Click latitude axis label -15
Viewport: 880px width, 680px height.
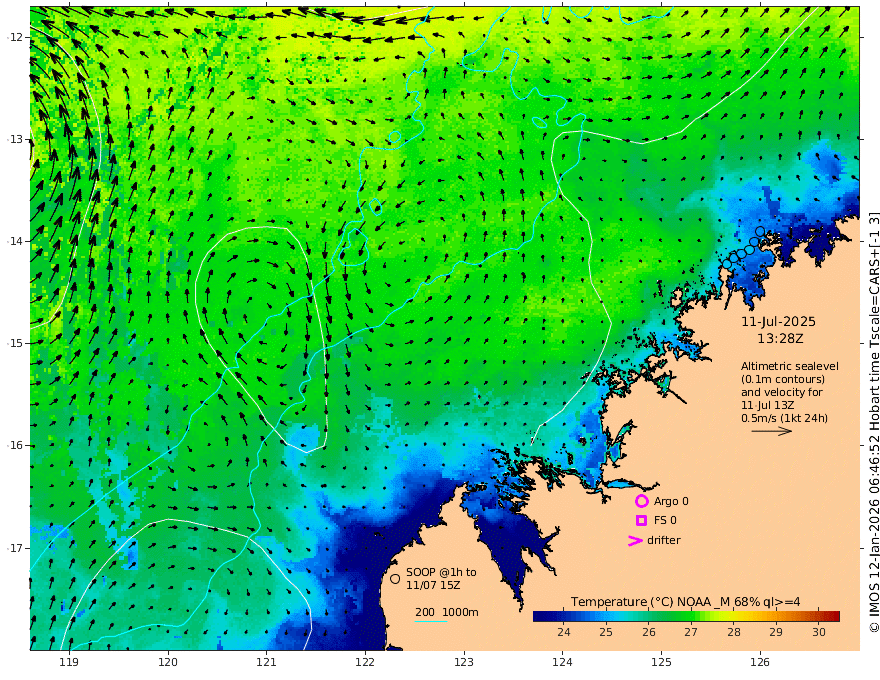[x=15, y=343]
